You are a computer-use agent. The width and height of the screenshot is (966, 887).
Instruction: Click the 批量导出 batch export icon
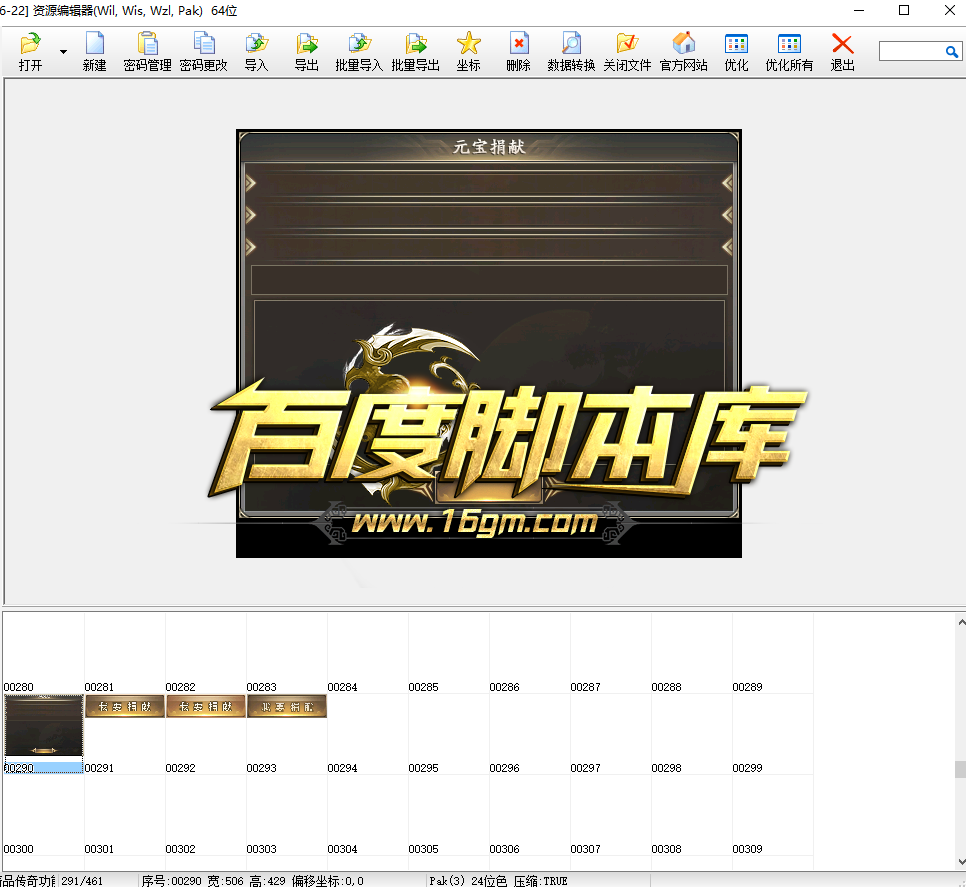(x=415, y=52)
